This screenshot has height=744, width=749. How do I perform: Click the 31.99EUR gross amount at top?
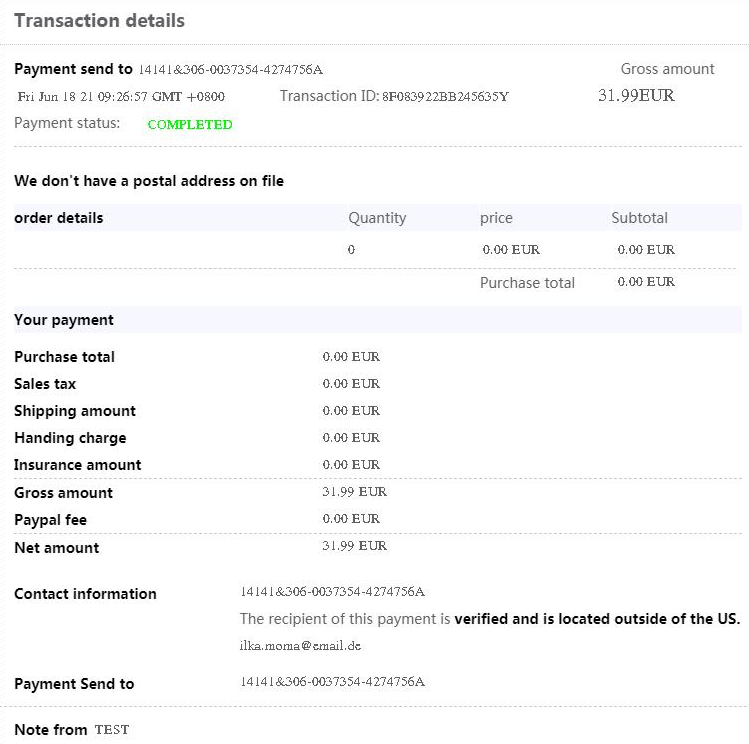point(636,96)
